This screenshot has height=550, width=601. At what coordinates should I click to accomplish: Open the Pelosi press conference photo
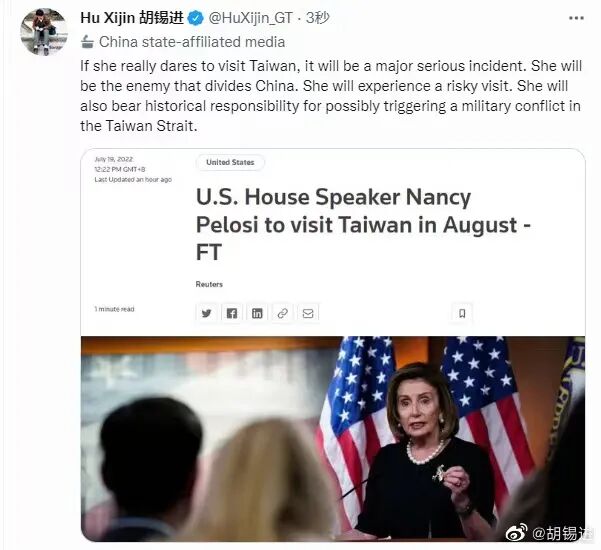point(333,439)
